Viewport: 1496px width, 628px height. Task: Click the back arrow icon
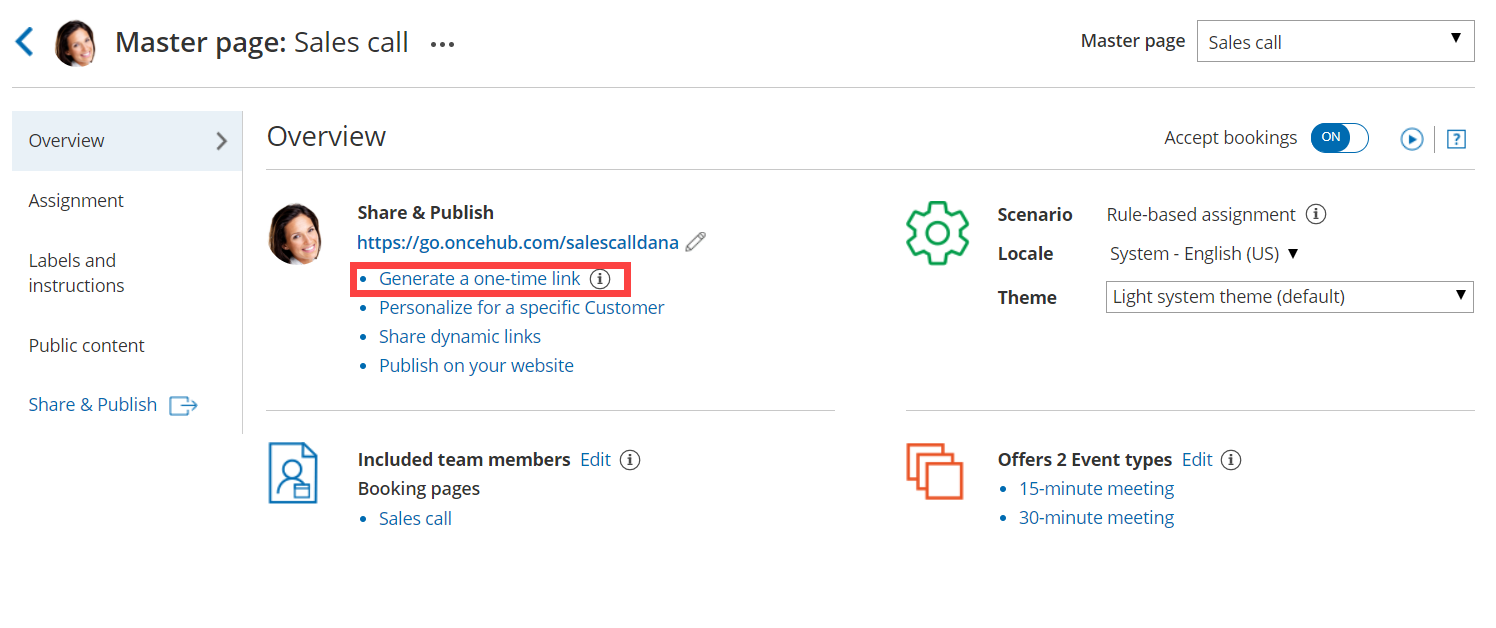coord(25,42)
